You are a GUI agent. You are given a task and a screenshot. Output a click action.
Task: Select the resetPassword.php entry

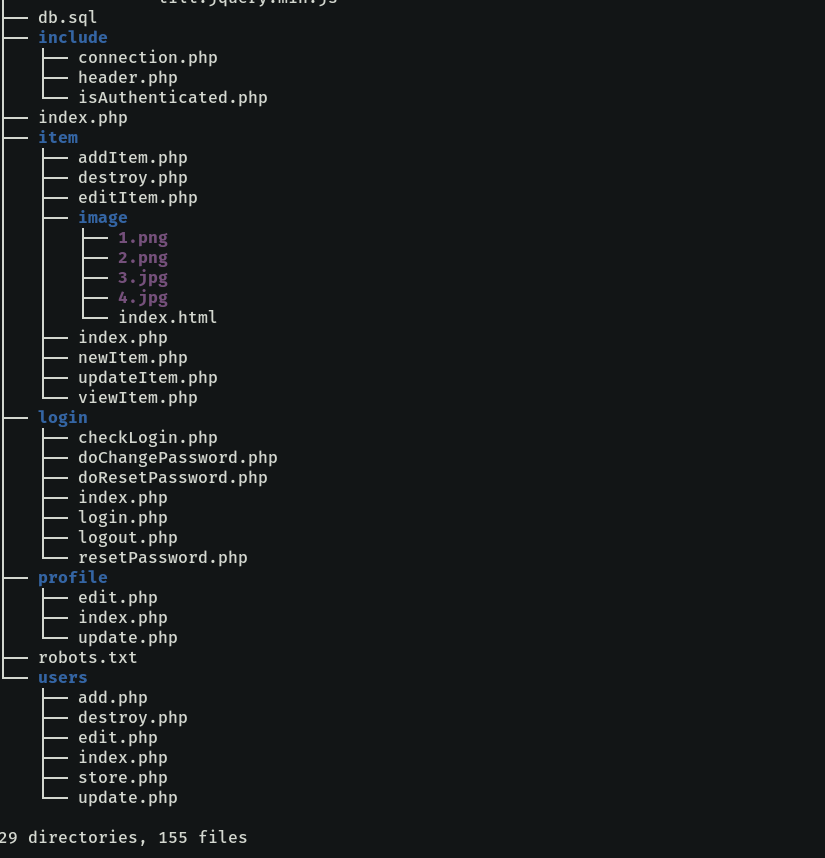coord(162,558)
